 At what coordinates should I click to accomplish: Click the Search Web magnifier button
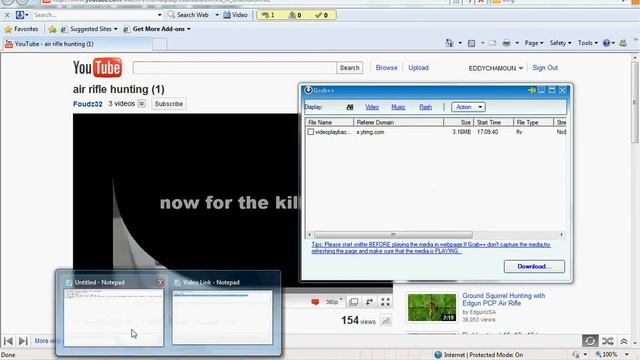[188, 15]
